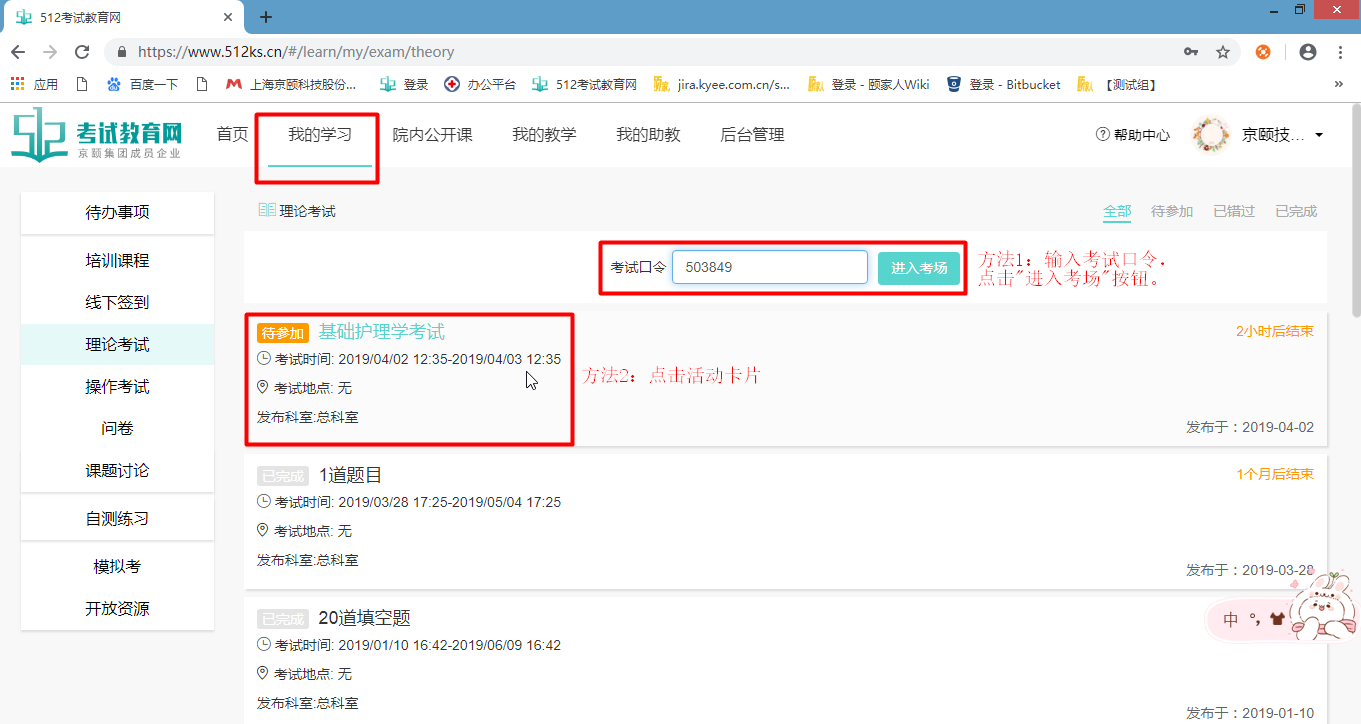Click the user avatar picture
The height and width of the screenshot is (724, 1361).
[1211, 135]
